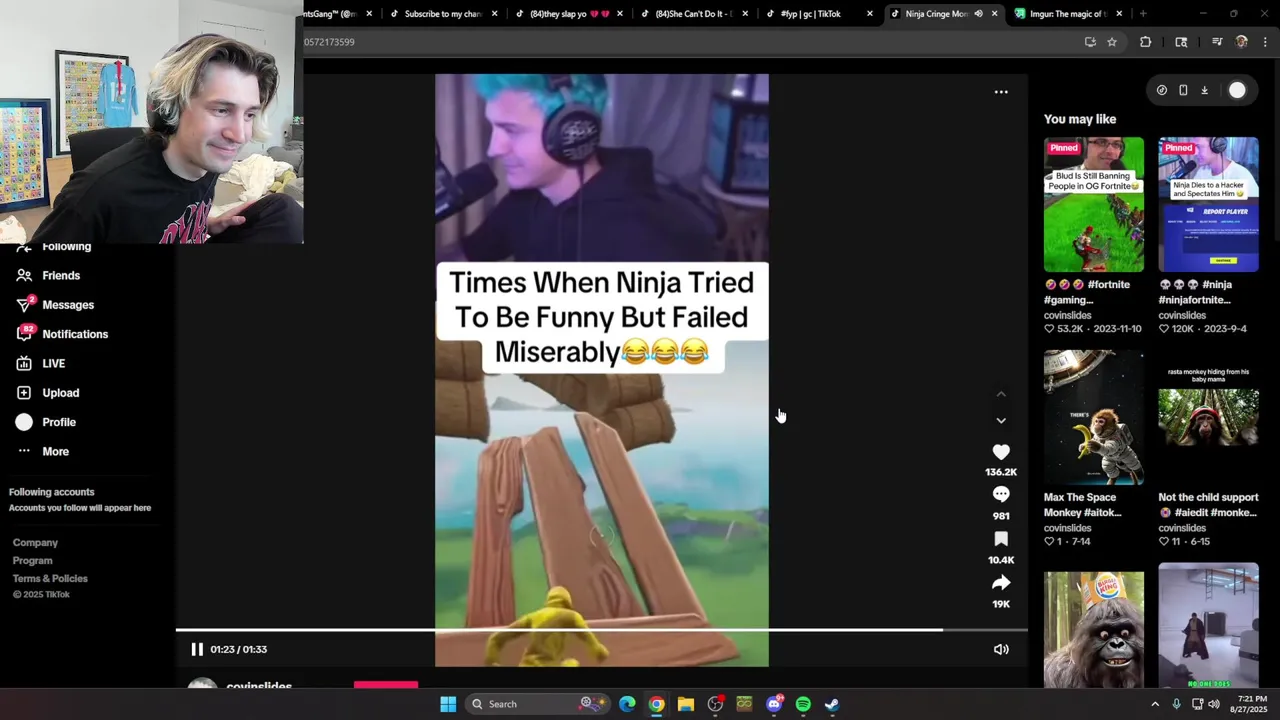Click the Upload plus icon

coord(24,393)
